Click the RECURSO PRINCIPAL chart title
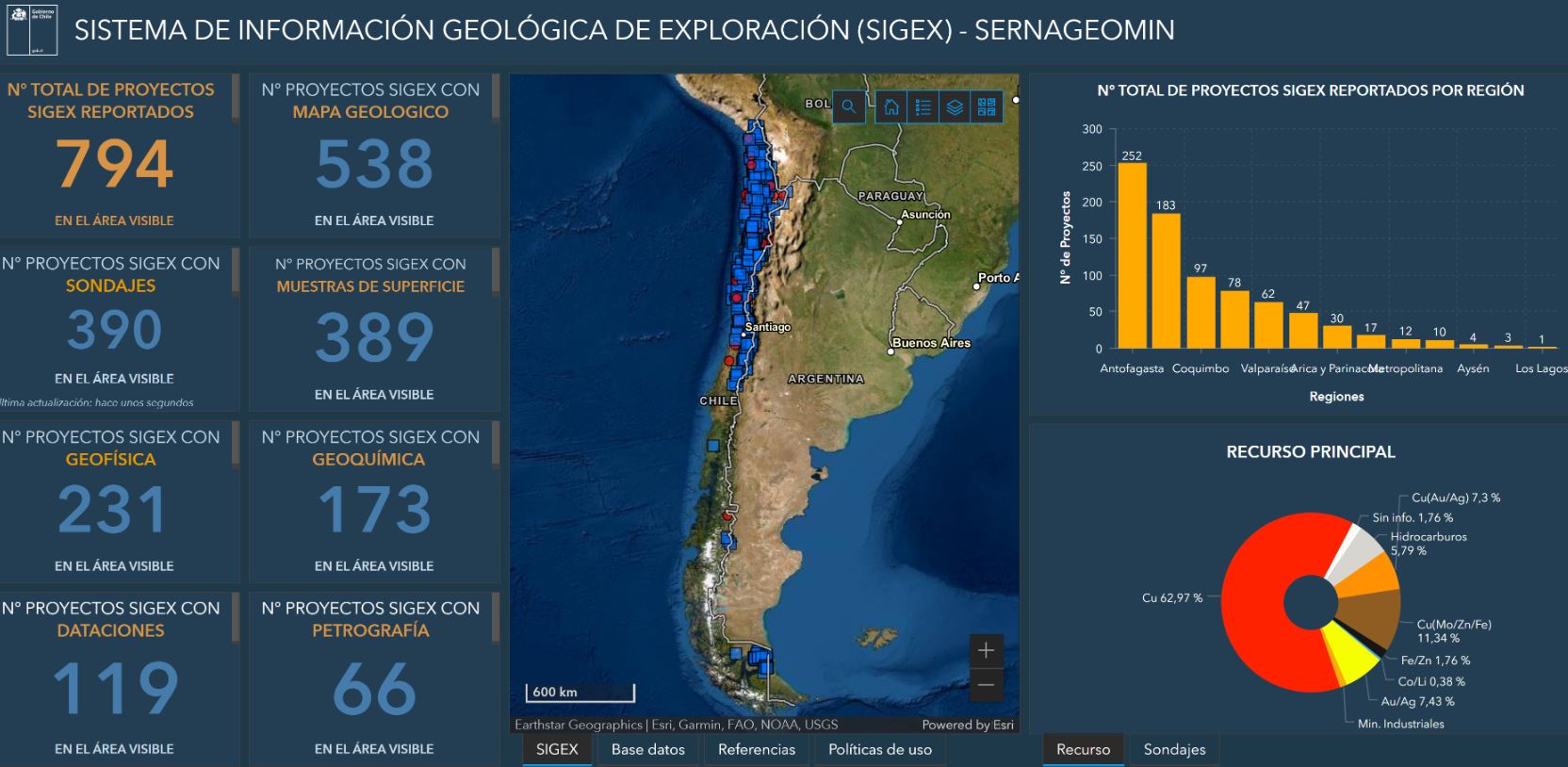The image size is (1568, 767). pos(1310,452)
